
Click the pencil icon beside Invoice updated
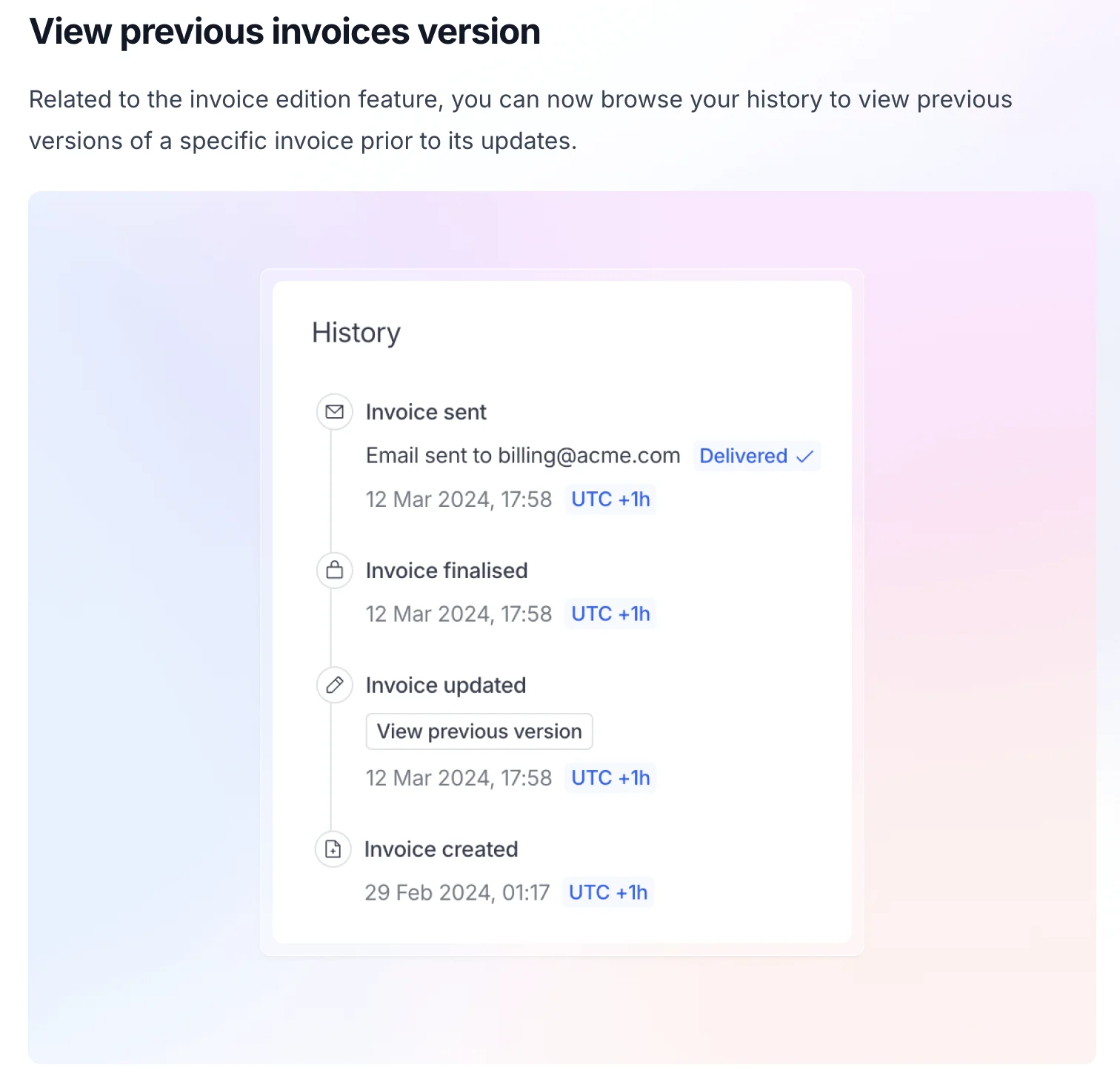coord(335,685)
